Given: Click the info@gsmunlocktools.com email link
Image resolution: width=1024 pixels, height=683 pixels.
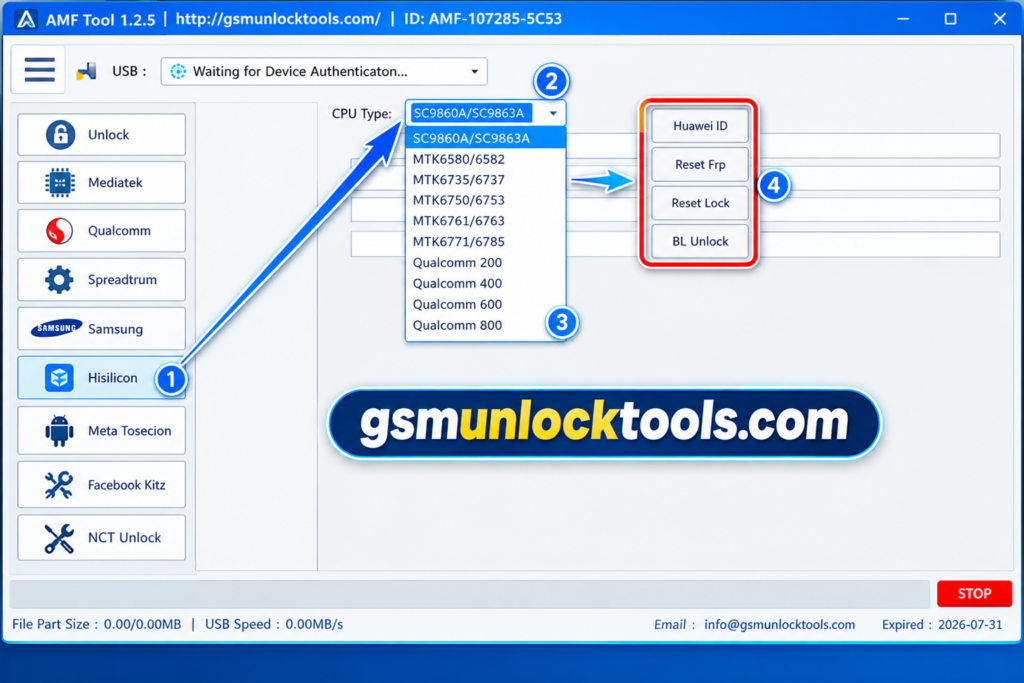Looking at the screenshot, I should [779, 625].
